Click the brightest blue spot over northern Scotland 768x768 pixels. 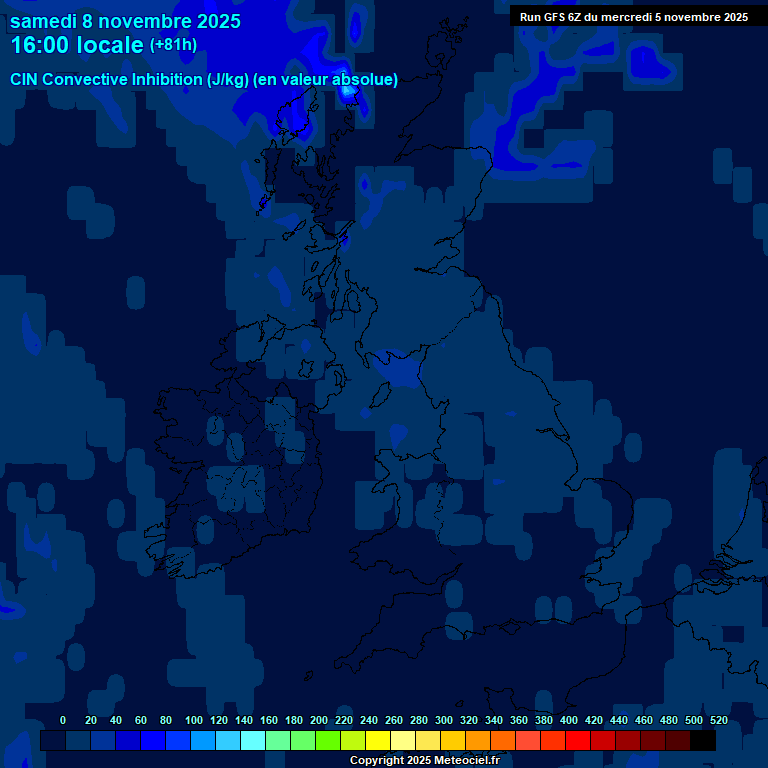348,91
